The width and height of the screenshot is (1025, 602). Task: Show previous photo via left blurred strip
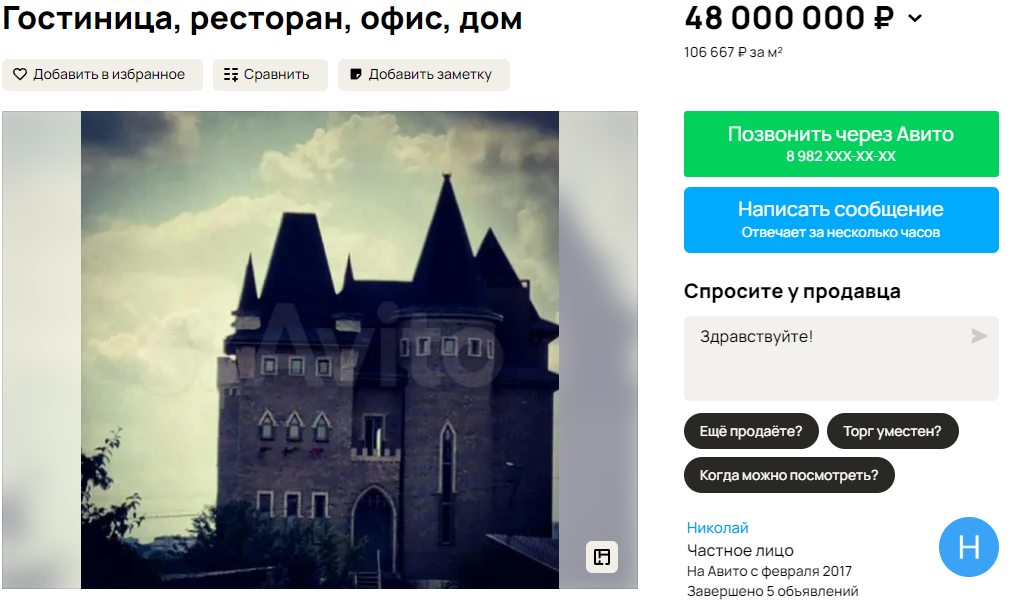click(x=41, y=350)
